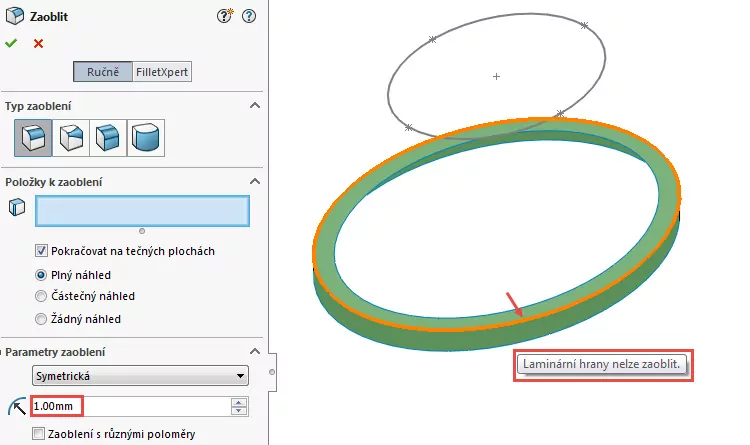Collapse Typ zaoblení section
Image resolution: width=750 pixels, height=445 pixels.
pos(255,105)
